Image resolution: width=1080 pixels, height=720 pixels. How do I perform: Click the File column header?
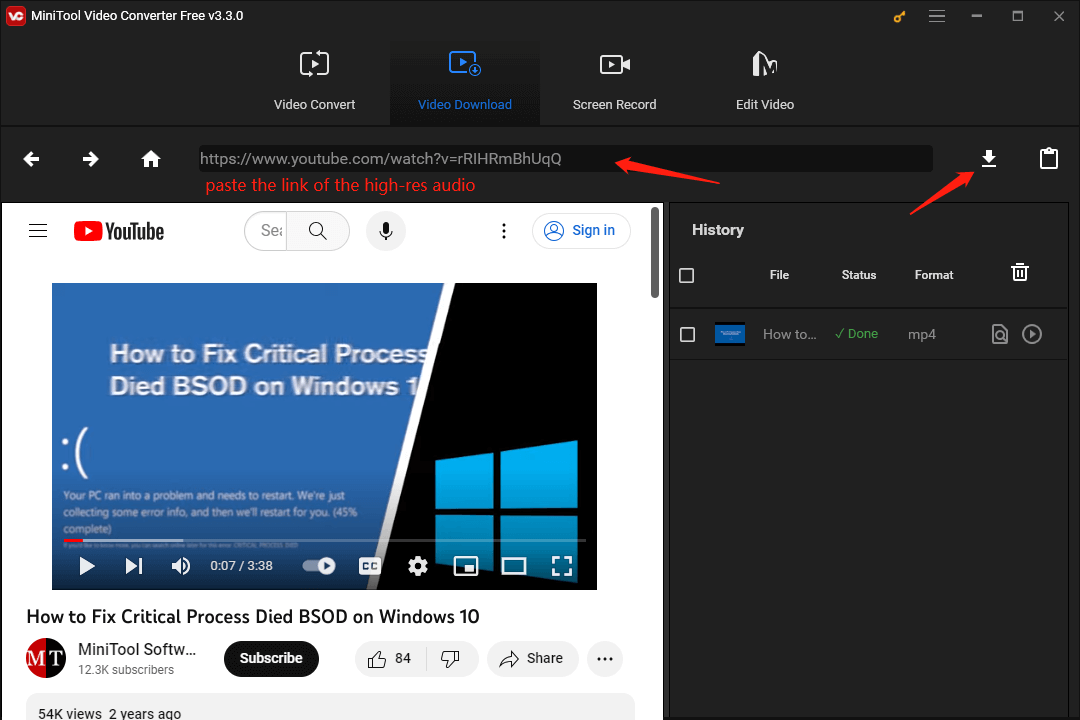click(x=779, y=275)
